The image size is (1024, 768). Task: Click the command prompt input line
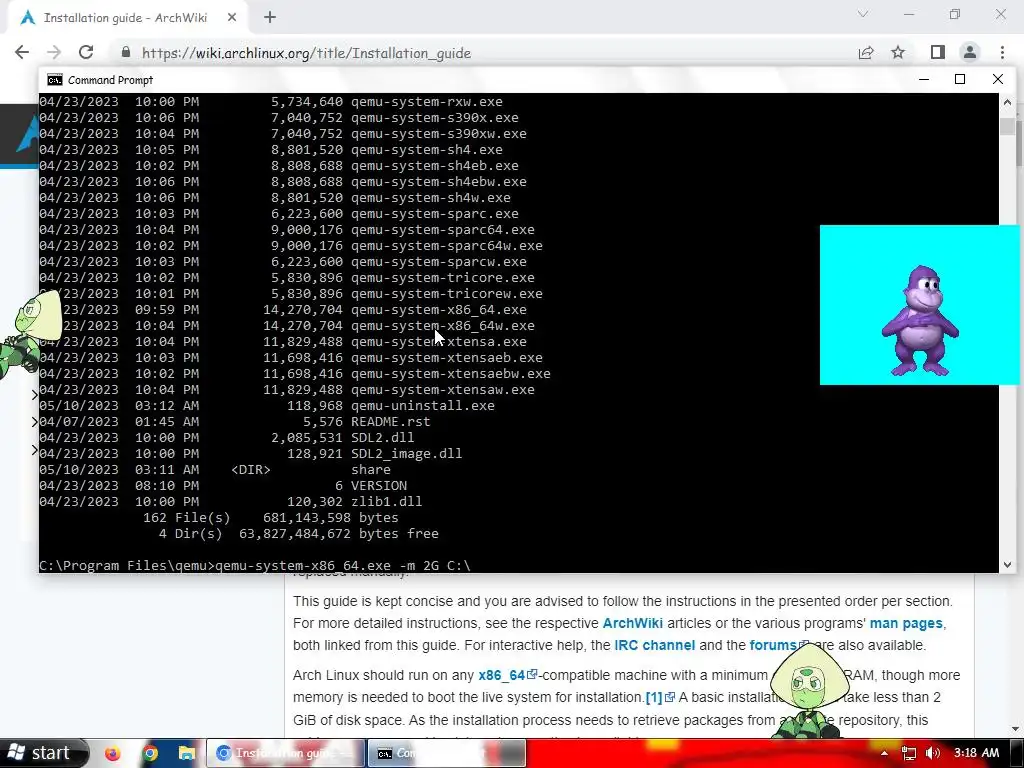click(255, 566)
